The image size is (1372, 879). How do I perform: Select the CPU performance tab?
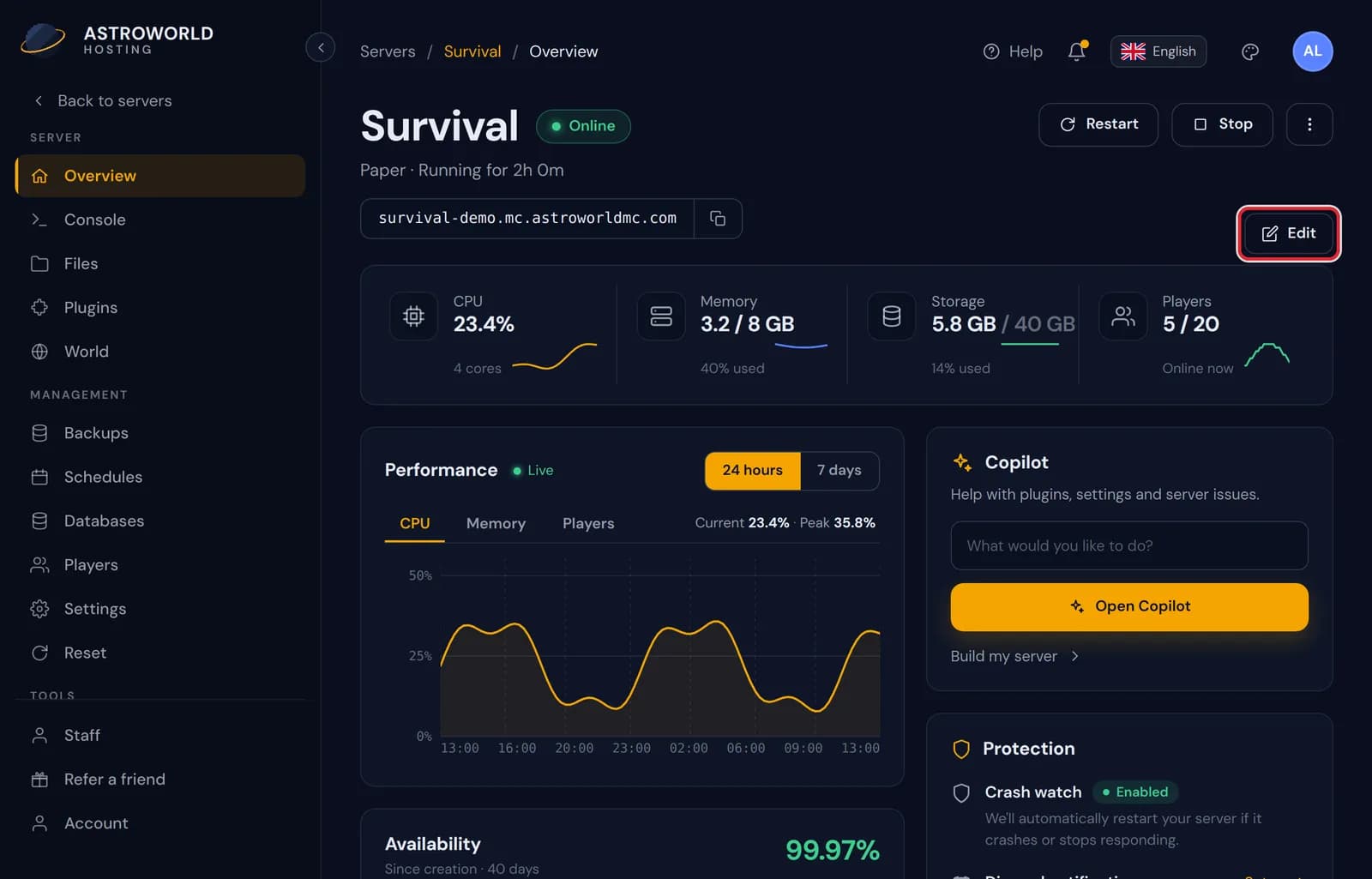415,523
